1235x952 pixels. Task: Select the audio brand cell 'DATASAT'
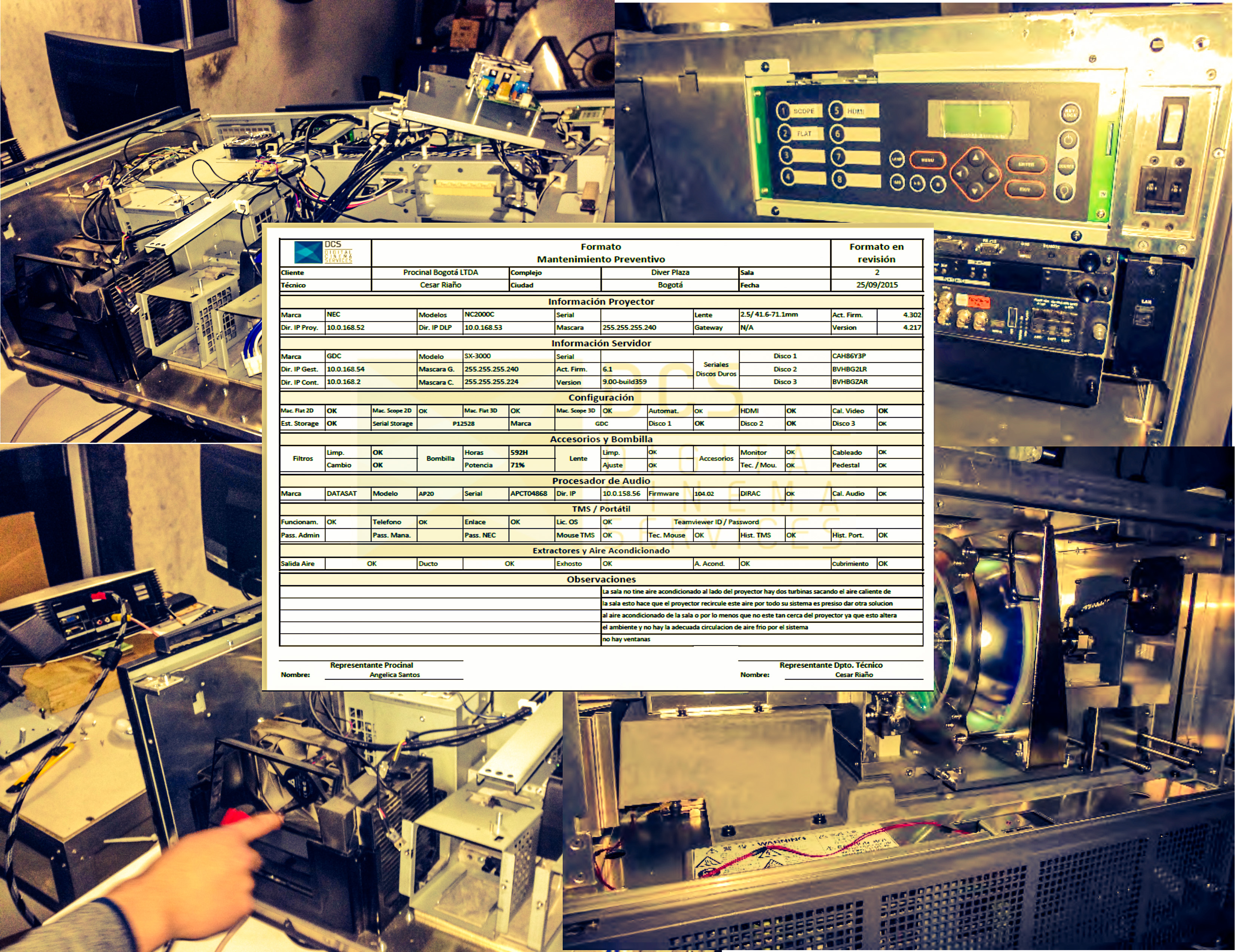pos(348,493)
